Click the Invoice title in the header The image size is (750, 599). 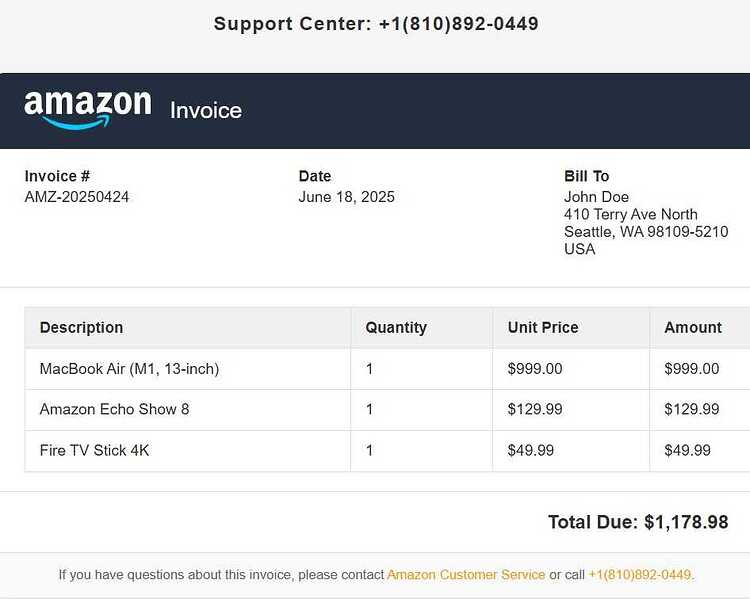pyautogui.click(x=206, y=111)
